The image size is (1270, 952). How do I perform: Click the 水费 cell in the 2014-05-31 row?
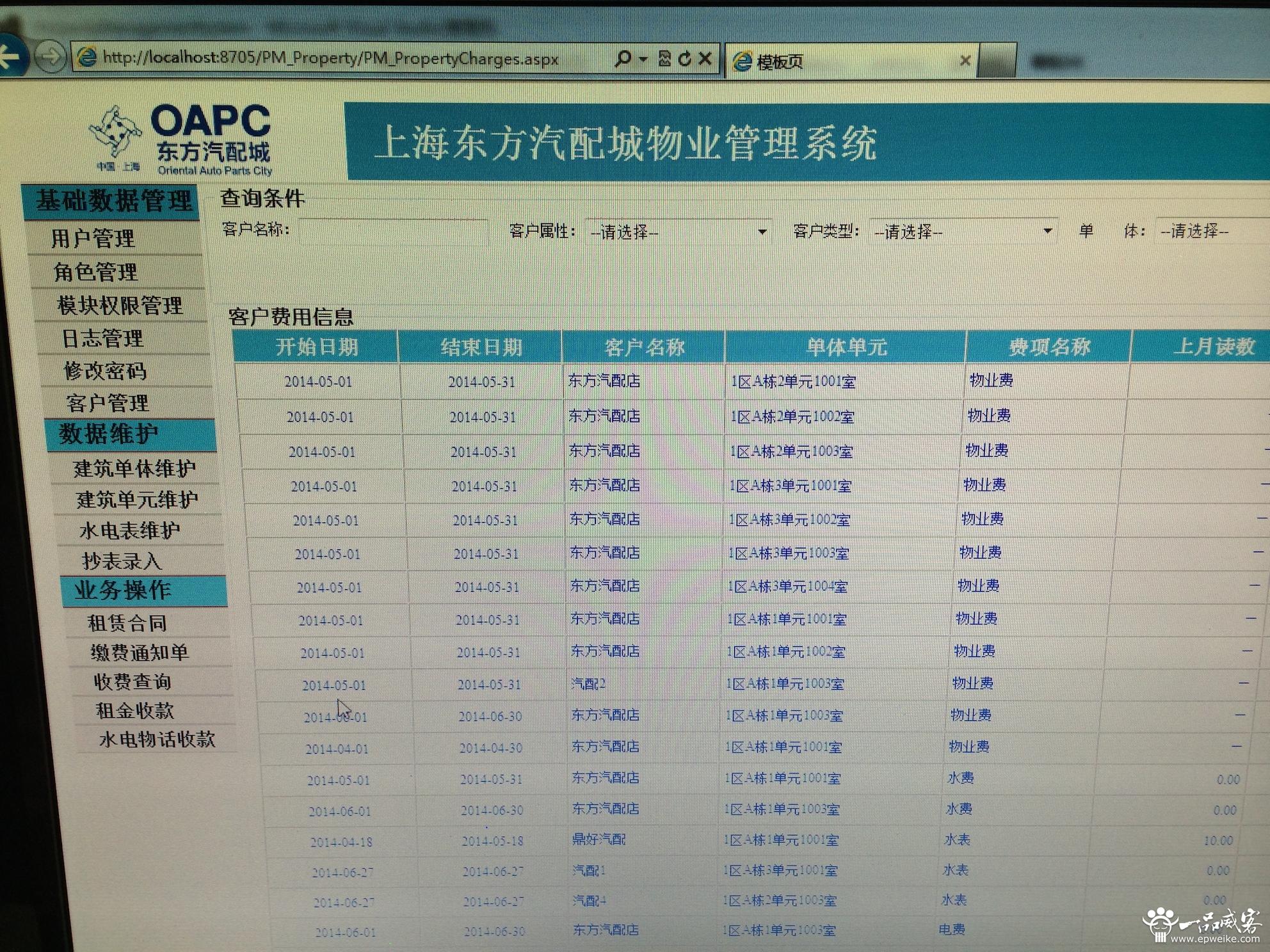tap(961, 778)
